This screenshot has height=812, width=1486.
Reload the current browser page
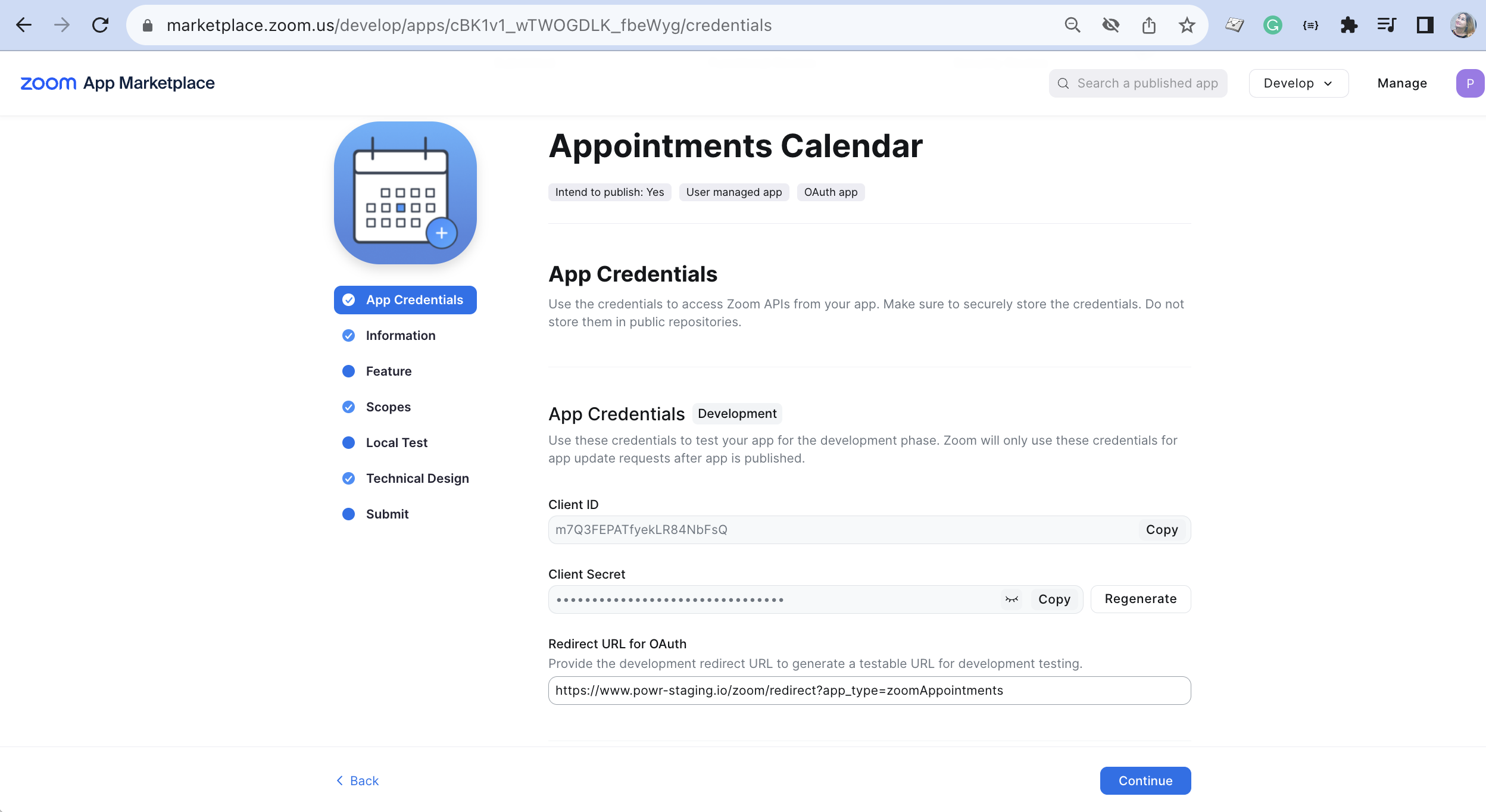(x=100, y=25)
